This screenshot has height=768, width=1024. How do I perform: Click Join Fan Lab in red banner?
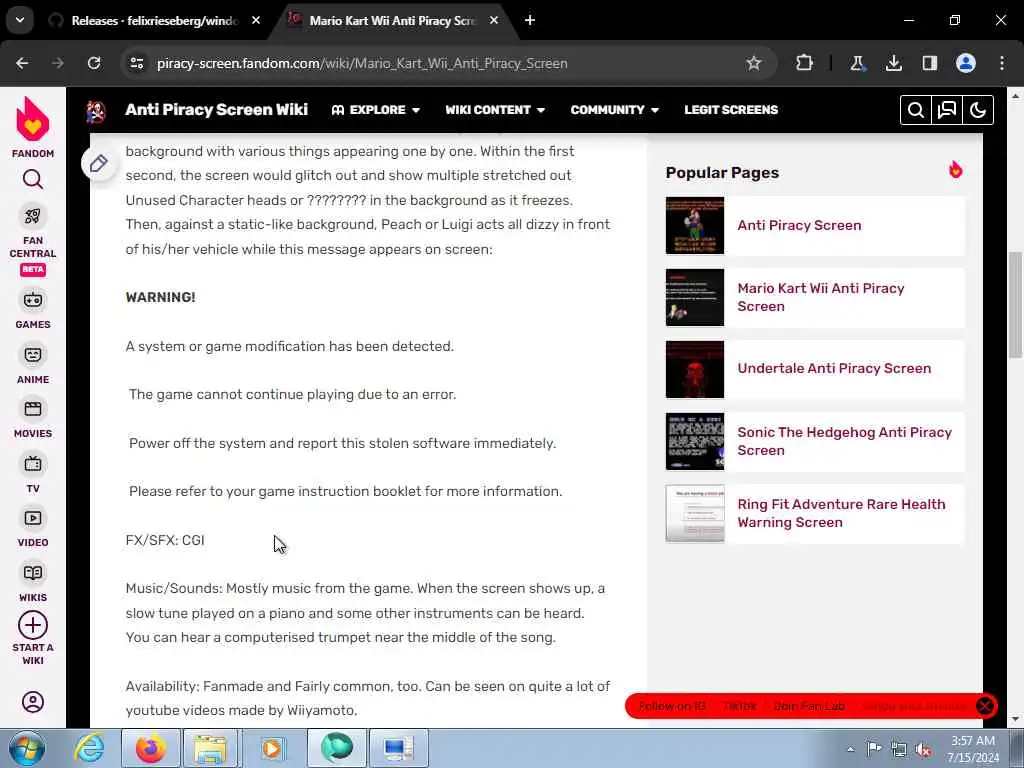(x=809, y=706)
